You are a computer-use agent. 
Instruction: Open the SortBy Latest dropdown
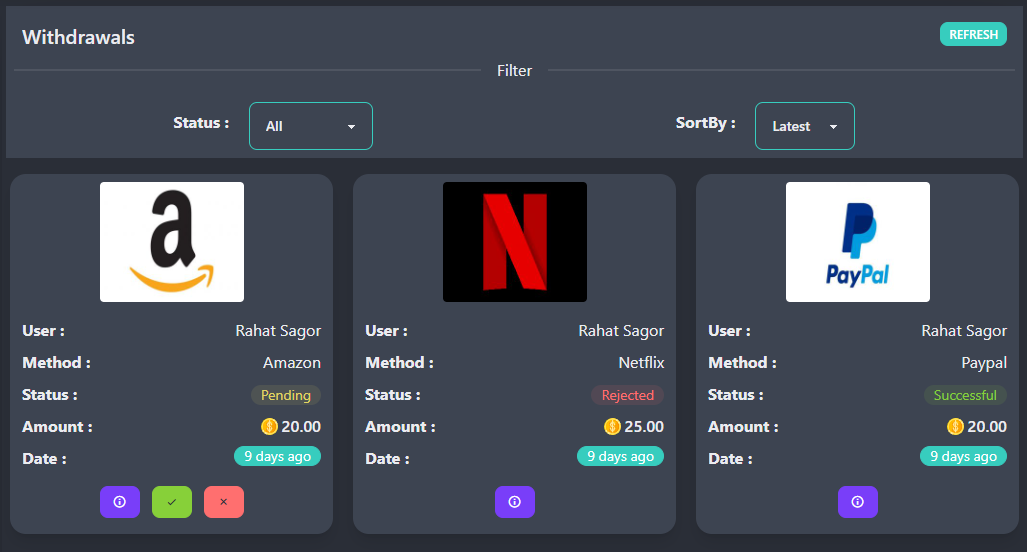tap(804, 126)
